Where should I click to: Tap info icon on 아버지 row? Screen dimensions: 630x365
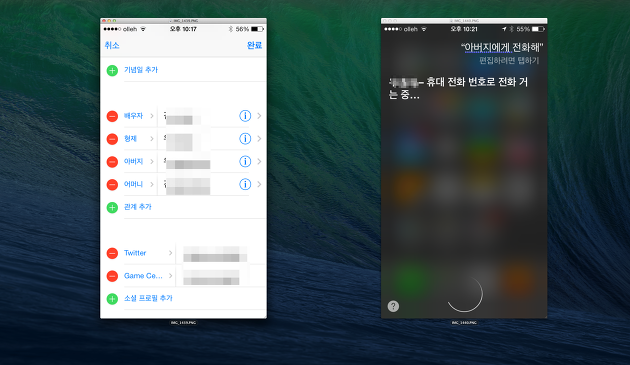point(245,162)
